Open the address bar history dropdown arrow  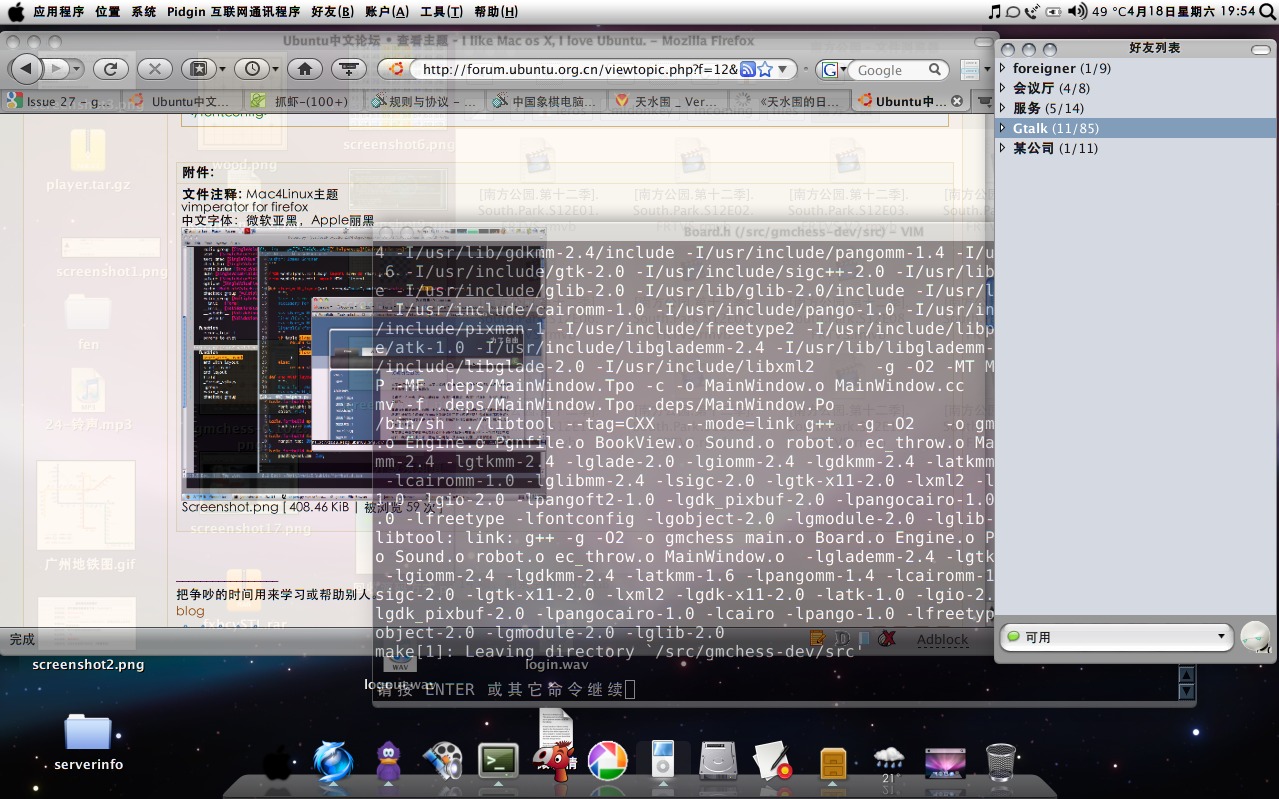(783, 69)
